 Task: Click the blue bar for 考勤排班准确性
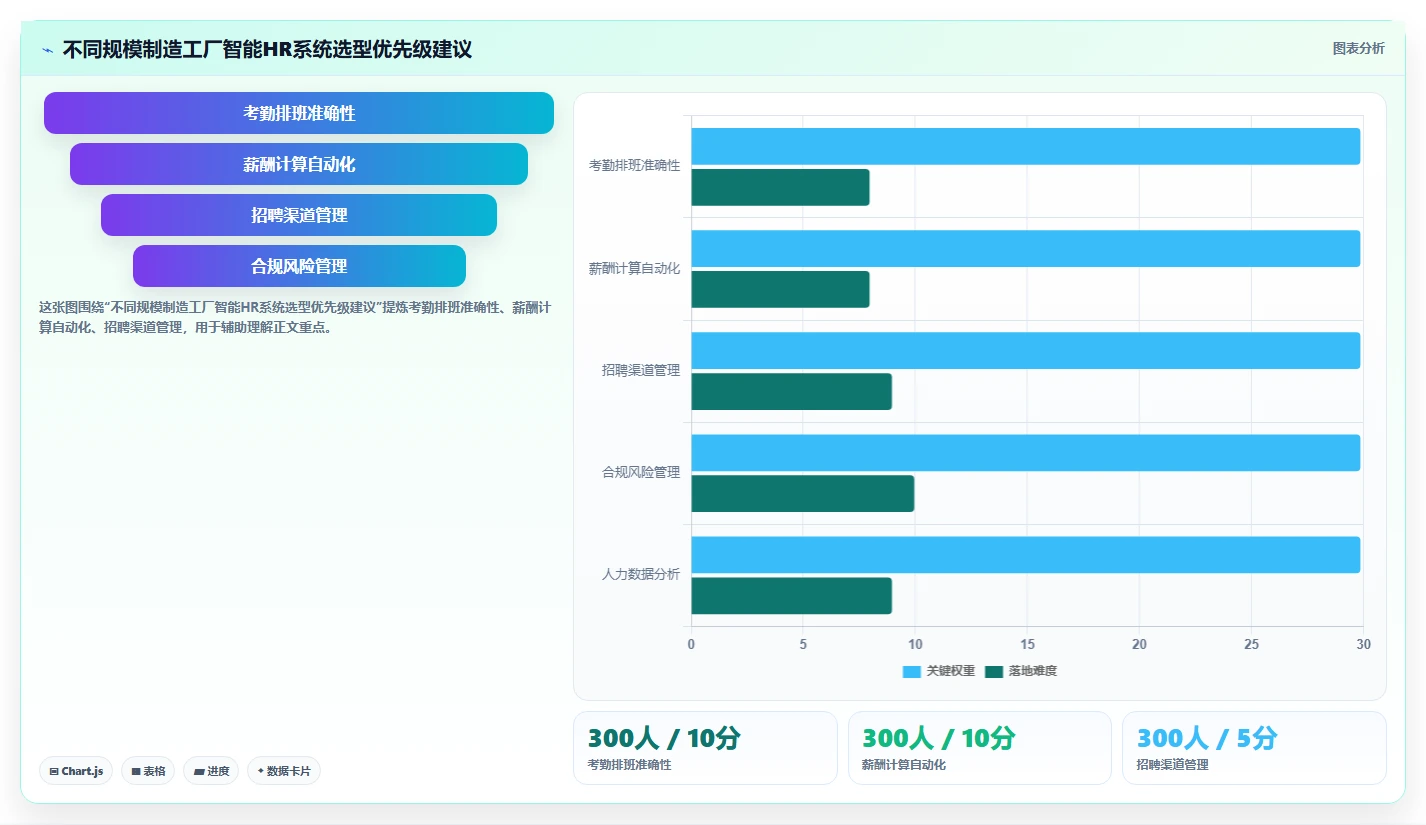click(x=1025, y=146)
